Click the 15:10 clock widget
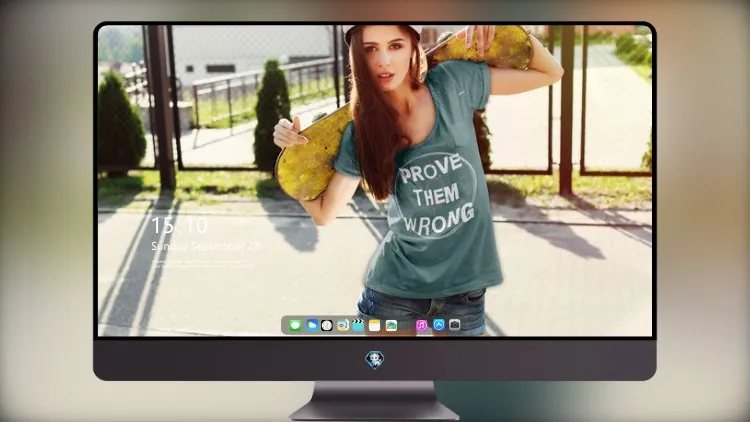750x422 pixels. click(179, 225)
